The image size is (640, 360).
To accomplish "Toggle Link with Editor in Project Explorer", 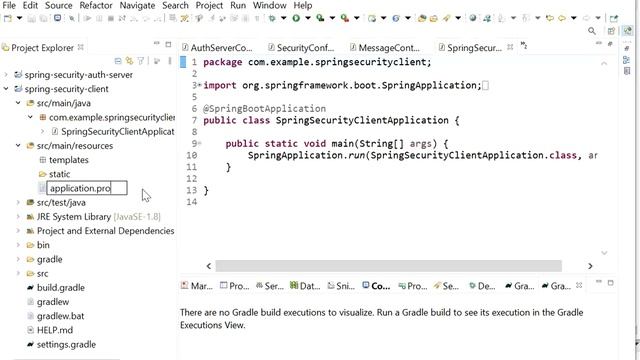I will tap(130, 61).
